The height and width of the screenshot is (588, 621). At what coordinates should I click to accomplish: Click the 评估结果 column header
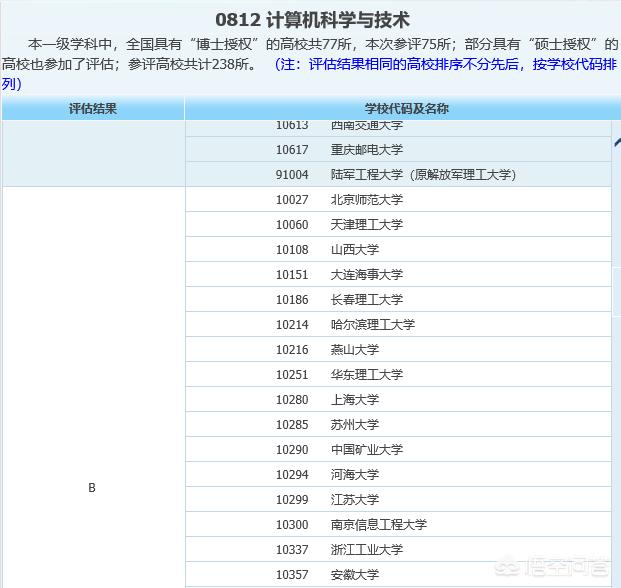93,108
